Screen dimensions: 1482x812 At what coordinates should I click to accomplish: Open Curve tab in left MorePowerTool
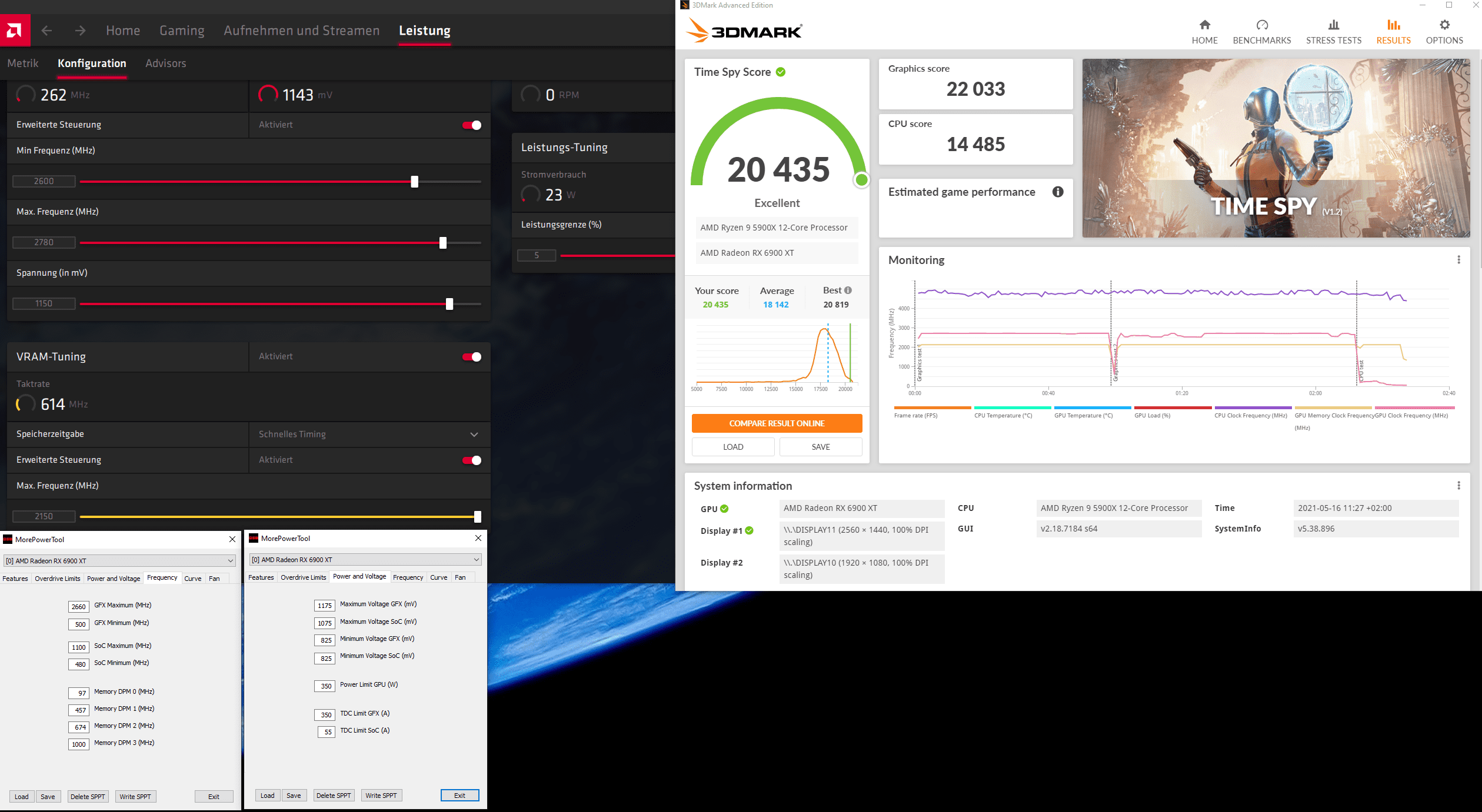tap(193, 579)
